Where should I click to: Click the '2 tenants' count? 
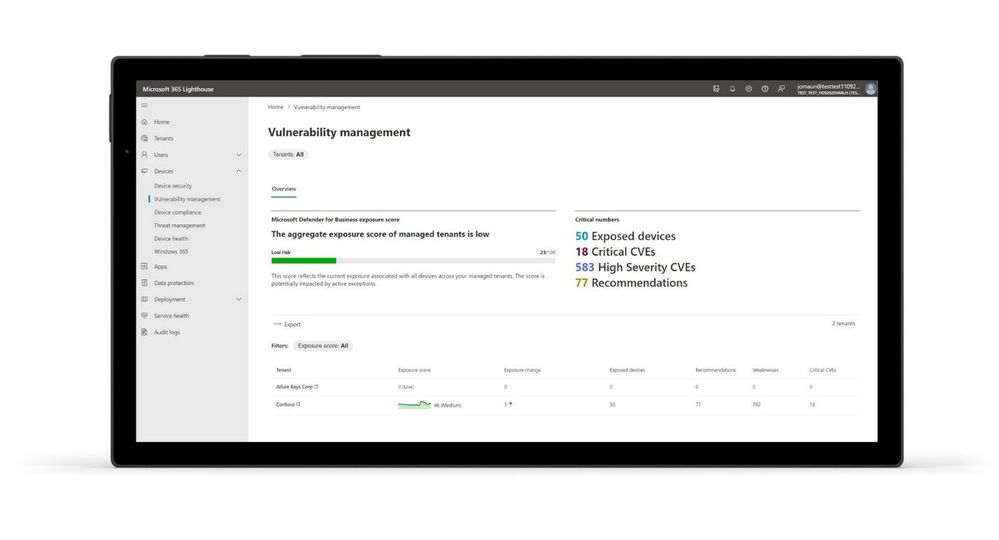pyautogui.click(x=843, y=323)
